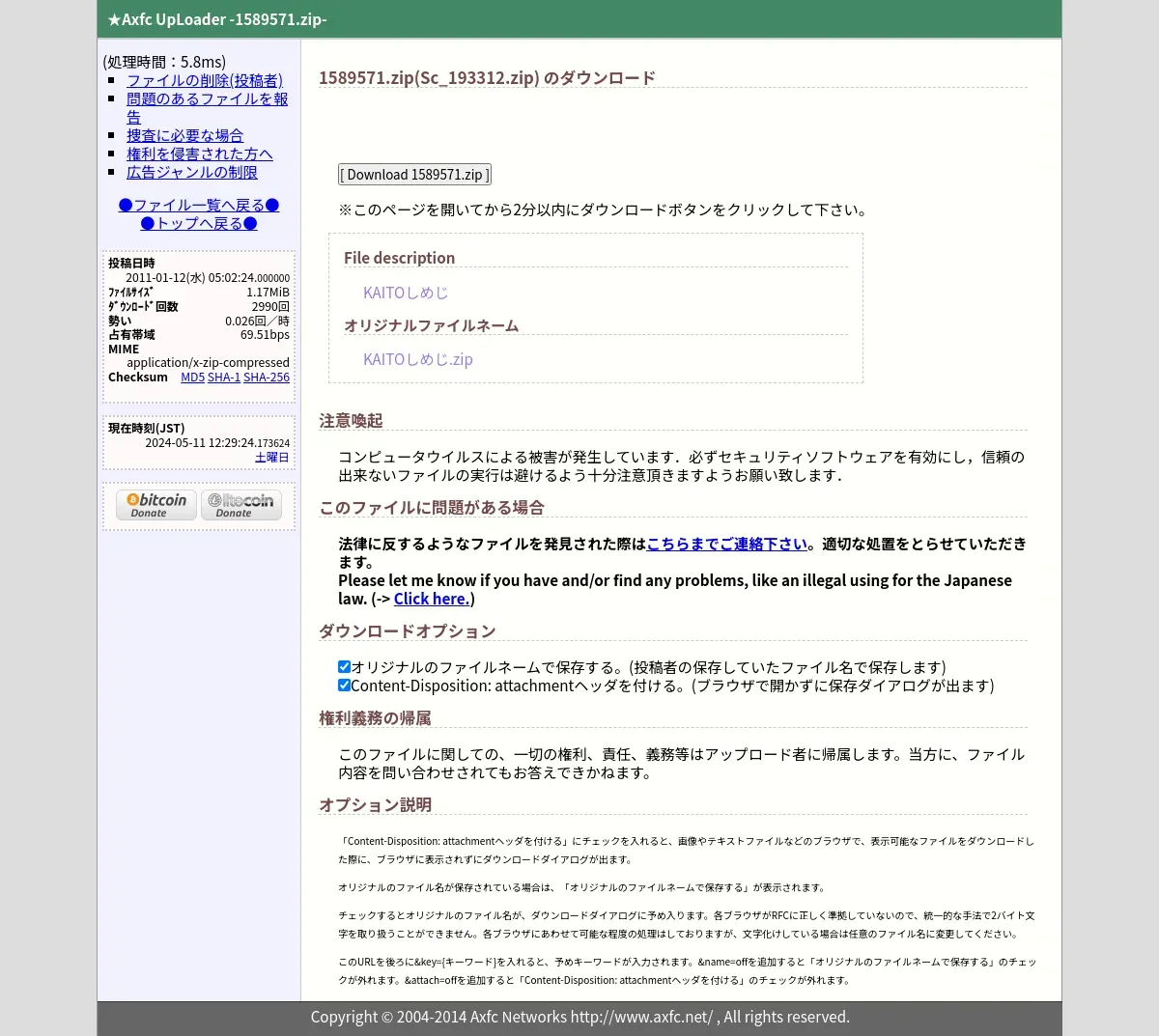Open ファイルの削除(投稿者) link
Screen dimensions: 1159x1036
pyautogui.click(x=205, y=80)
